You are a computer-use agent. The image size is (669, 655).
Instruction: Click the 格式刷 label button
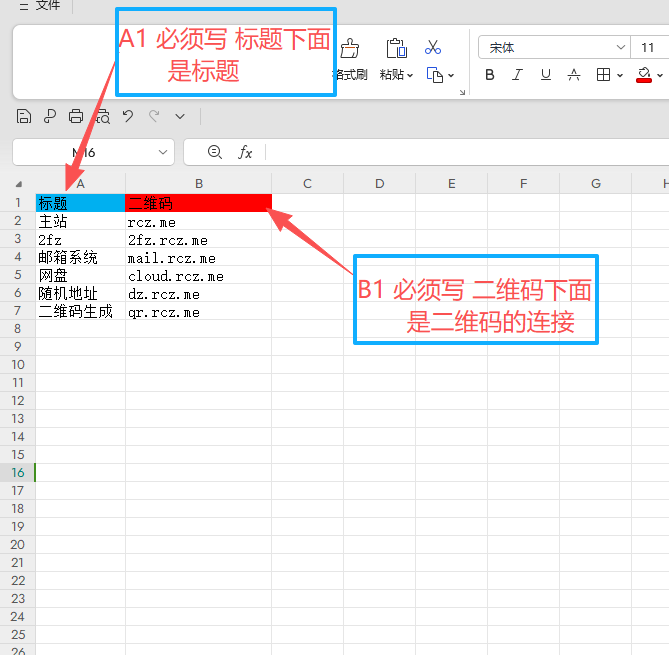pos(350,75)
